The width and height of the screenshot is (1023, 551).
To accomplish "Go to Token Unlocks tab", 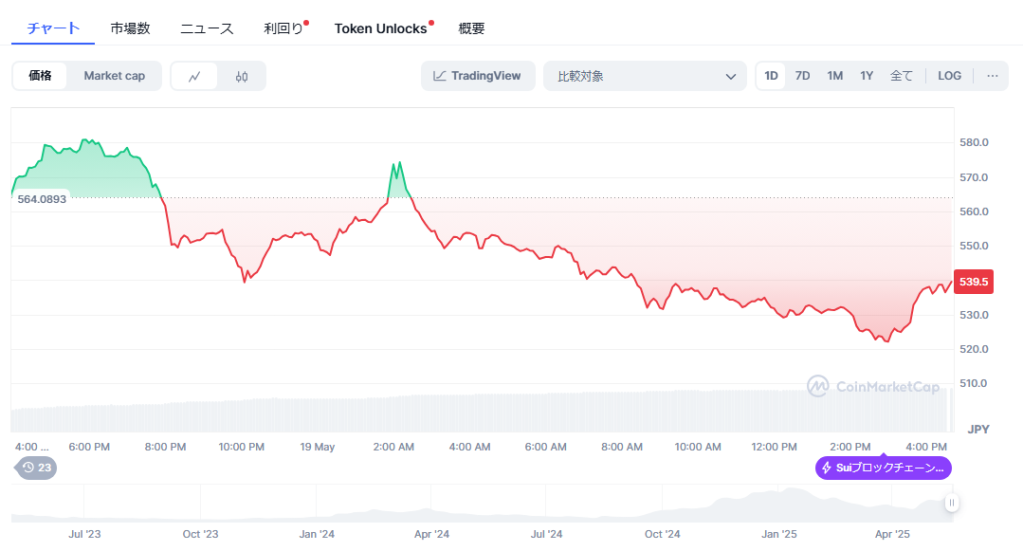I will tap(380, 28).
